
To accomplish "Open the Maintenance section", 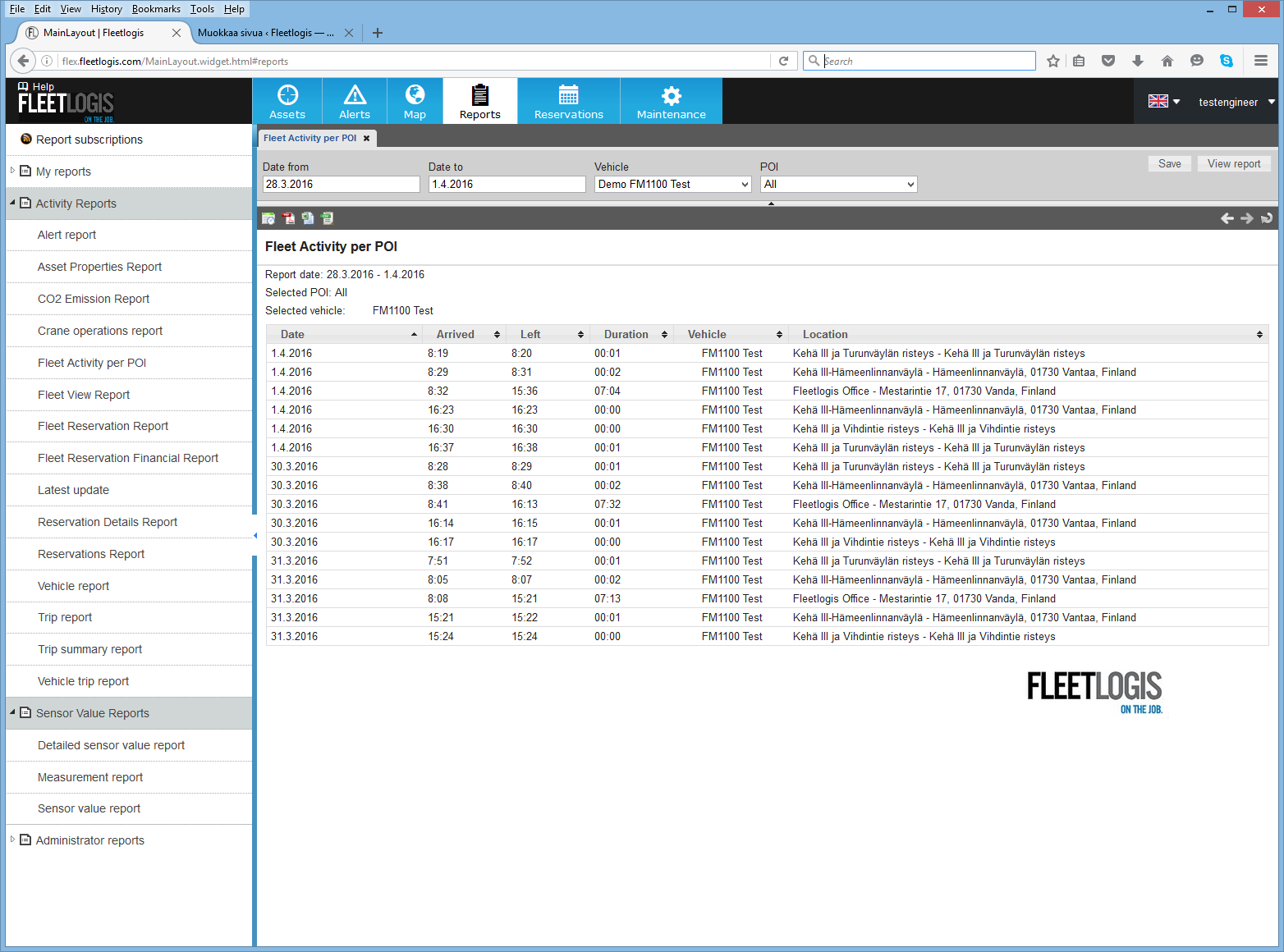I will point(672,102).
